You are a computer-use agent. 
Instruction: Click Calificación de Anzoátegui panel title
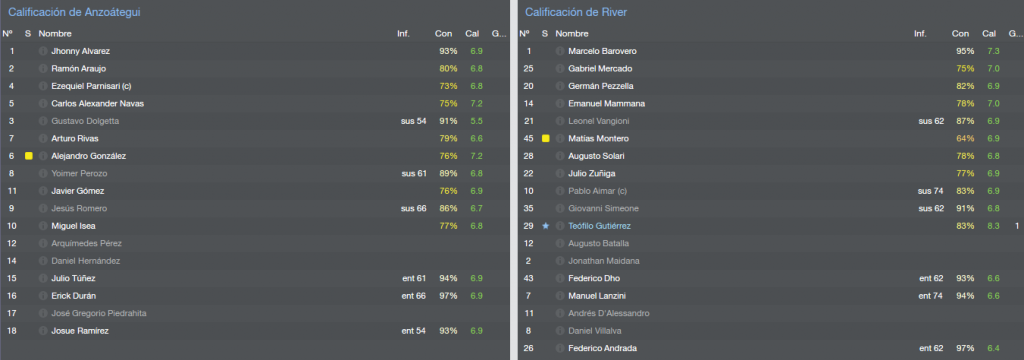[74, 12]
